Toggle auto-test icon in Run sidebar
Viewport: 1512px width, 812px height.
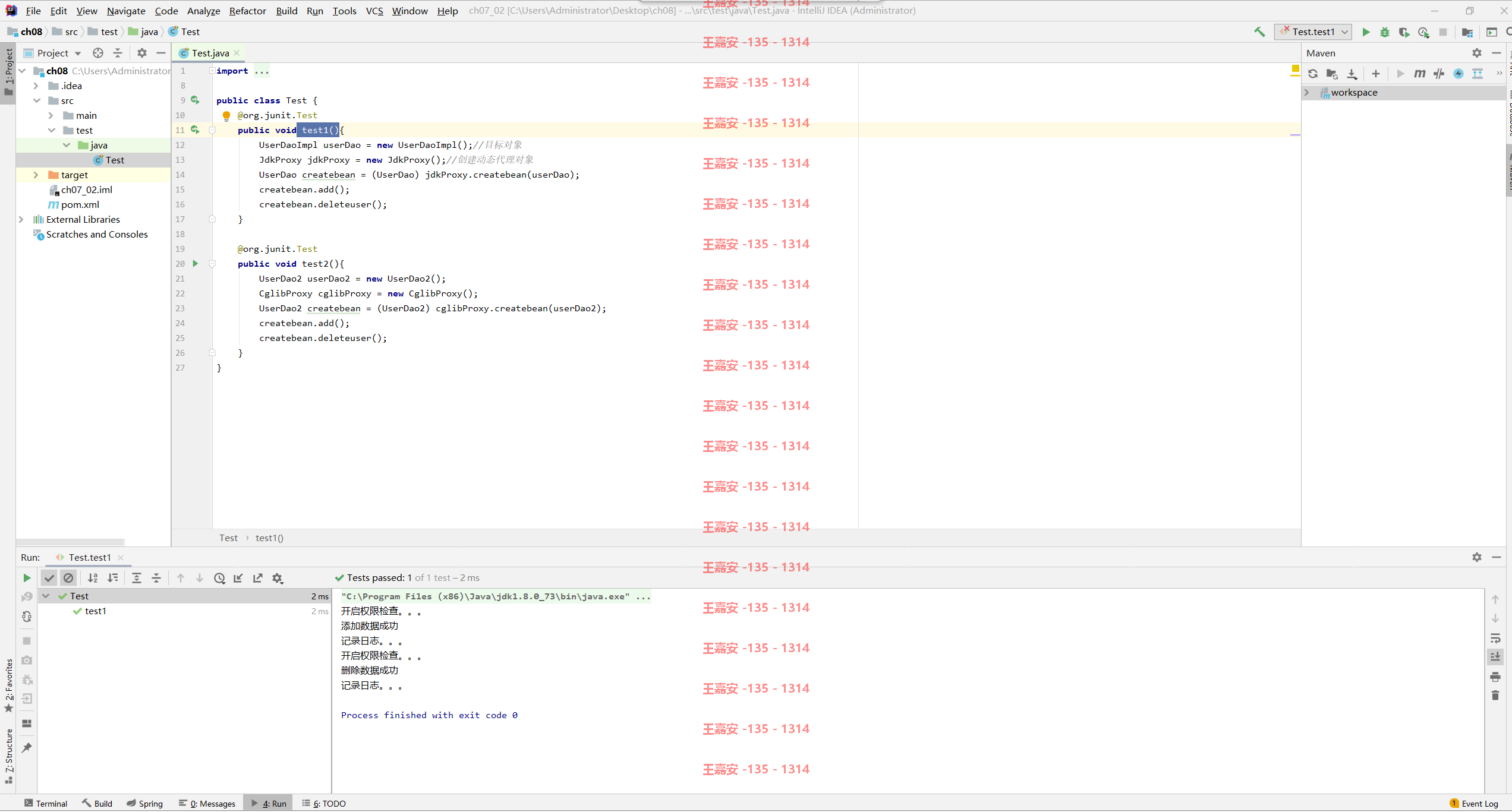(27, 617)
